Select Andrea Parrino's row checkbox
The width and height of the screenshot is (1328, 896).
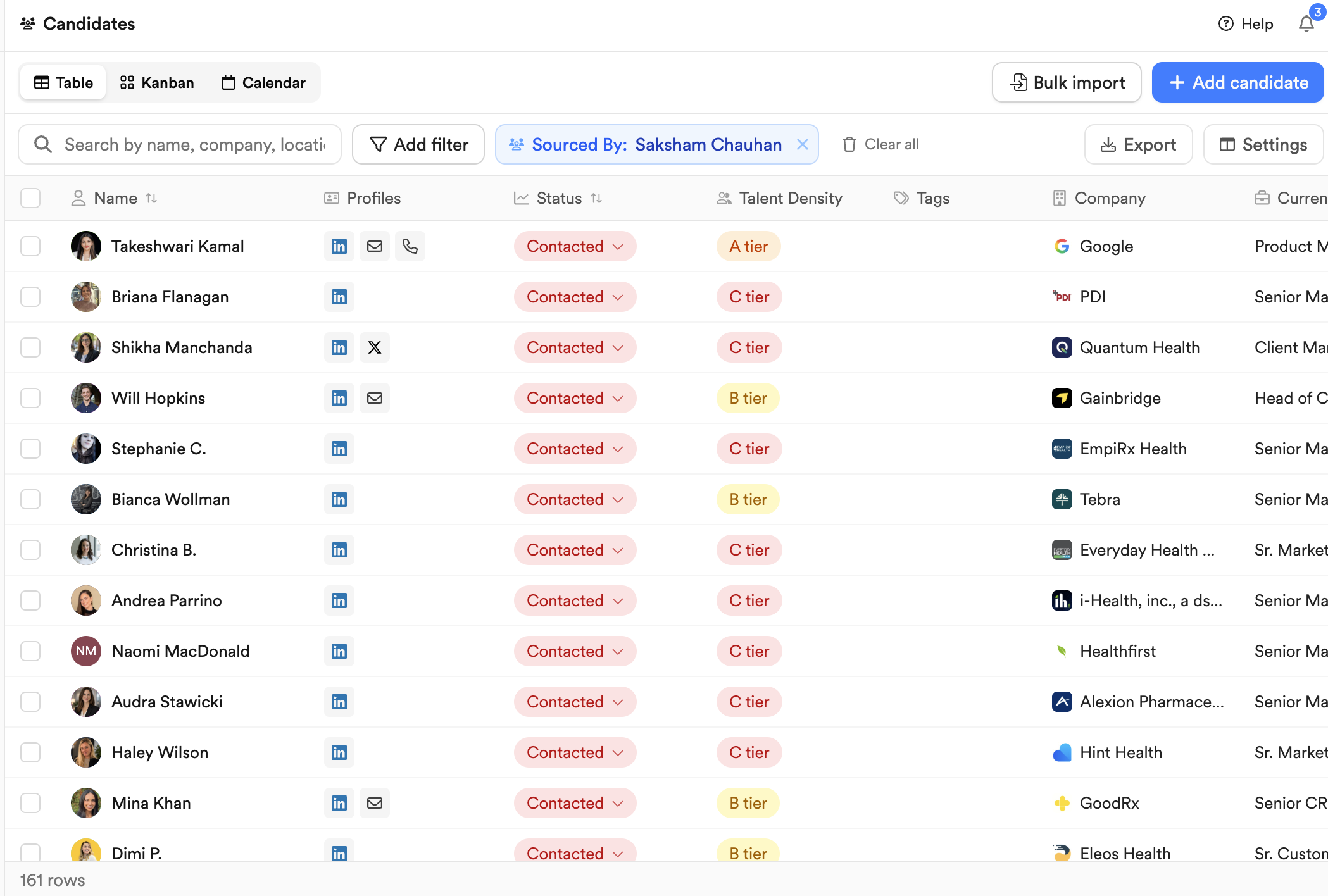coord(30,600)
